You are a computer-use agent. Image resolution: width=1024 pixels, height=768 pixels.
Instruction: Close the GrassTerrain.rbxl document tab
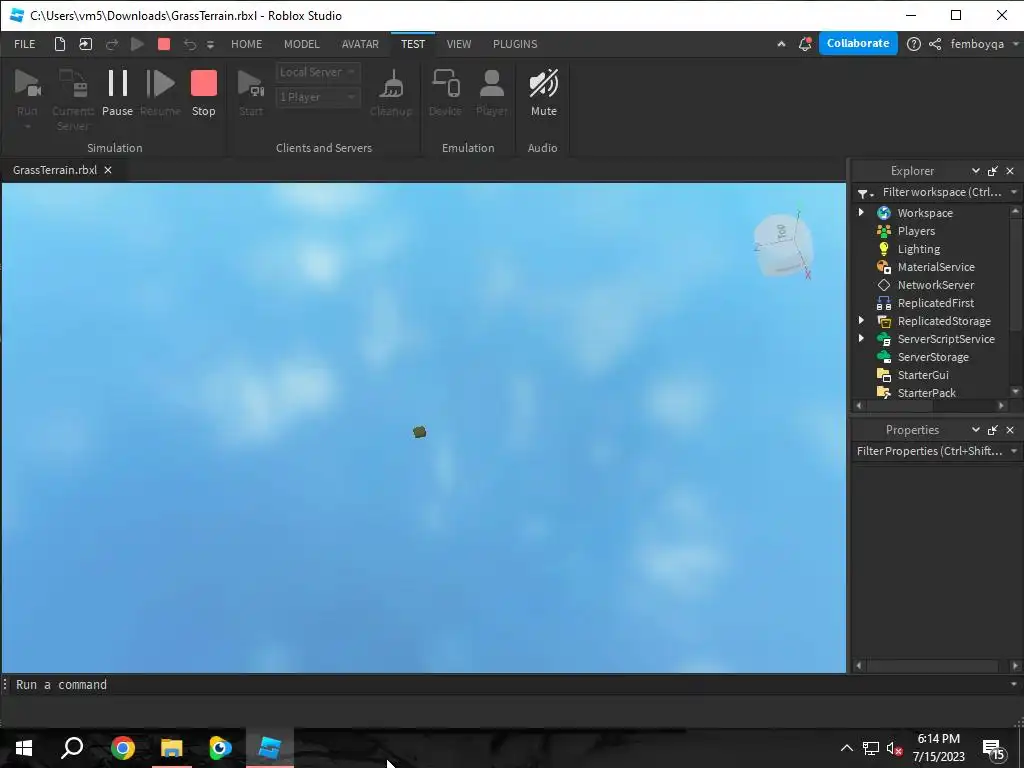click(108, 170)
